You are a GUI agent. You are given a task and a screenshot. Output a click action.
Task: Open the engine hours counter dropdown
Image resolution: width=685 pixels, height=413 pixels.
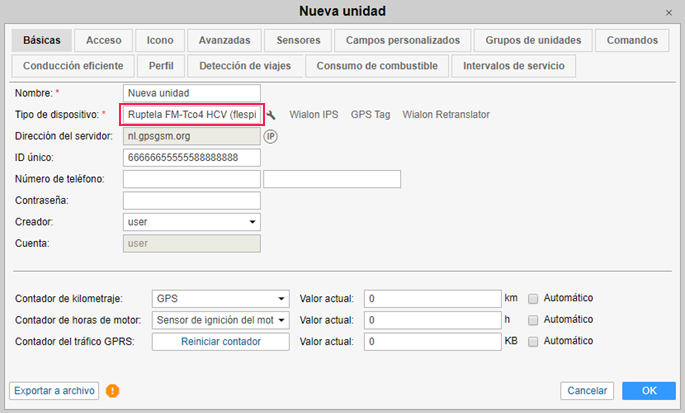220,320
